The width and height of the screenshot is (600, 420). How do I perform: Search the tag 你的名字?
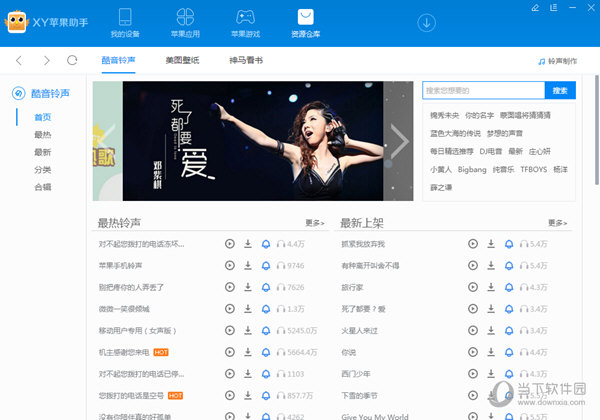click(479, 115)
